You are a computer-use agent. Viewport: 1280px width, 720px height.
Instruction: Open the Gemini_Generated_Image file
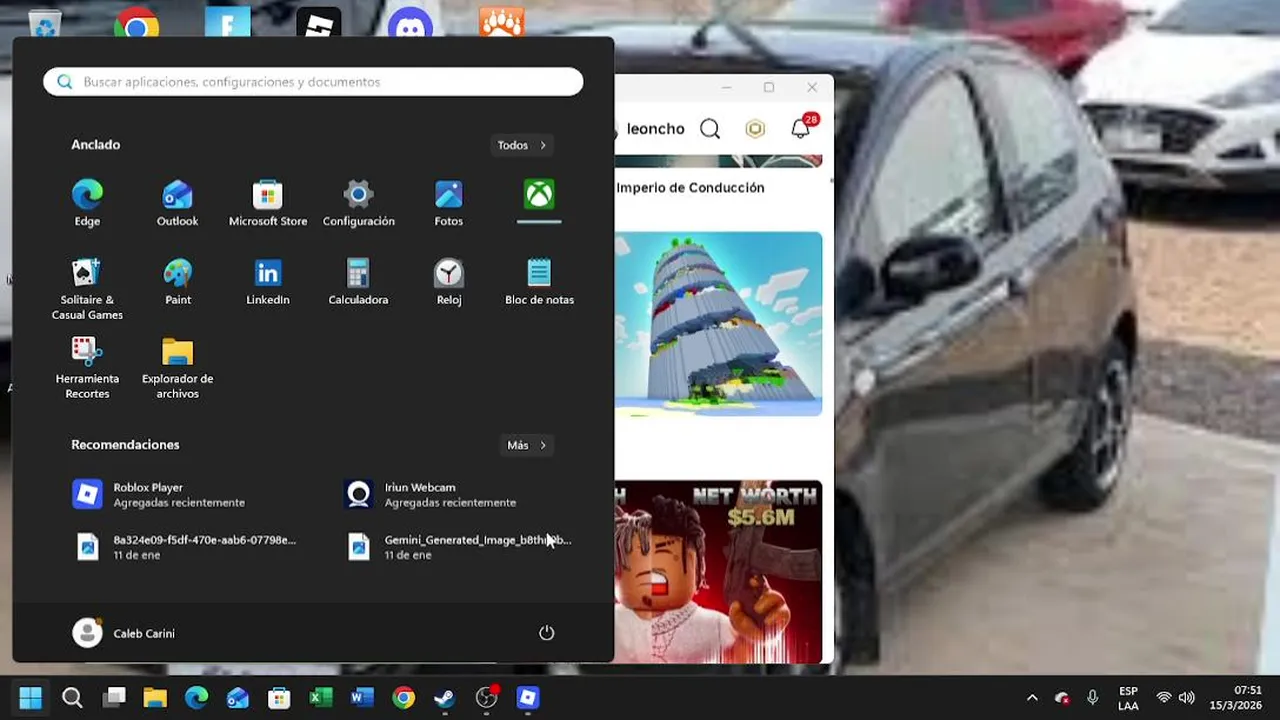[x=460, y=546]
